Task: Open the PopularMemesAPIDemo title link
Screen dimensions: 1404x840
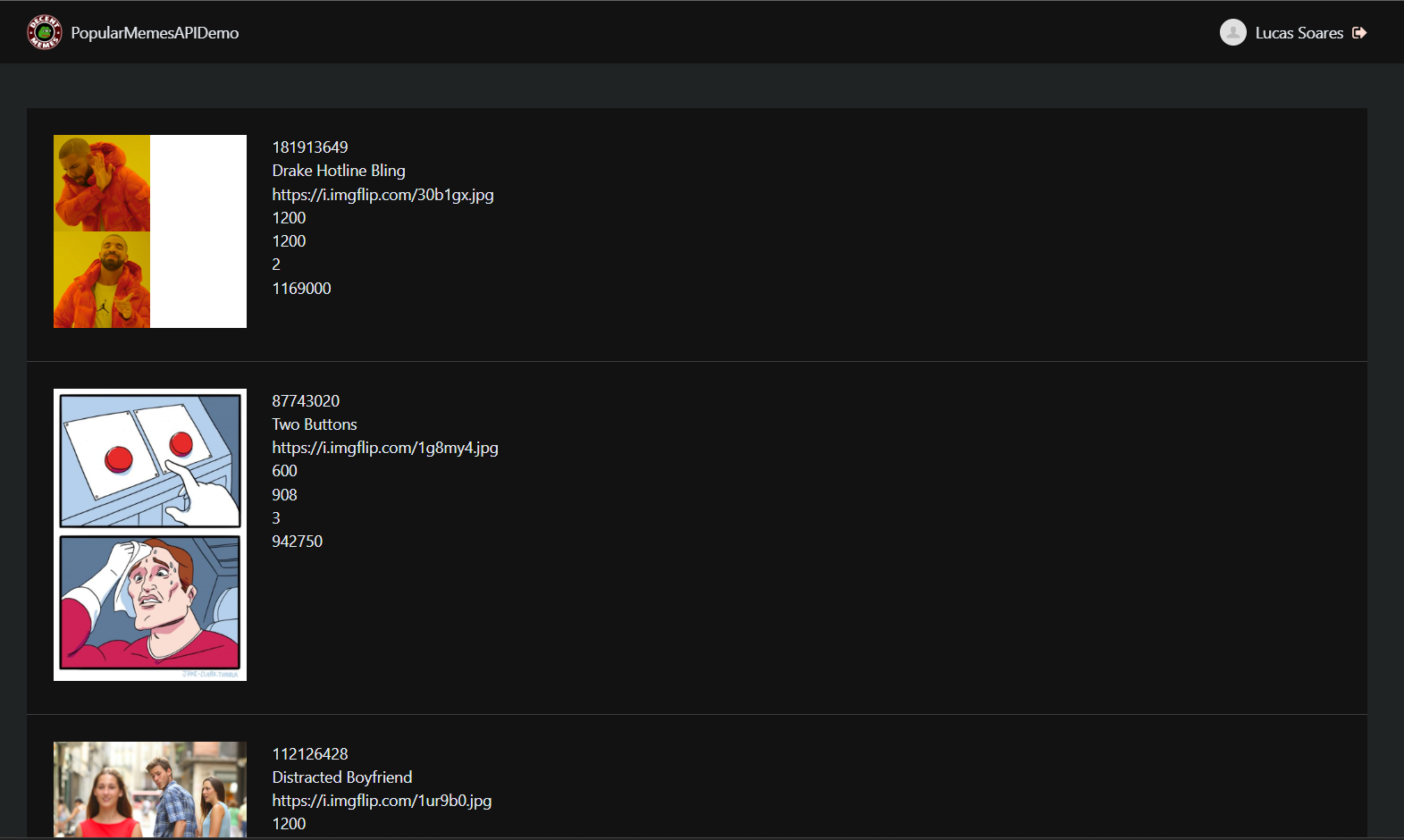Action: click(155, 33)
